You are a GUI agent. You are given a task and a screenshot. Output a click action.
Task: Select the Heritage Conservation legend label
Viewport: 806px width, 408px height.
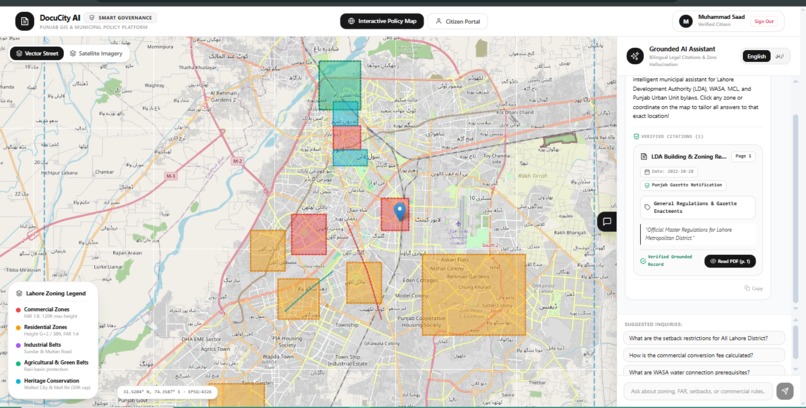pyautogui.click(x=51, y=381)
